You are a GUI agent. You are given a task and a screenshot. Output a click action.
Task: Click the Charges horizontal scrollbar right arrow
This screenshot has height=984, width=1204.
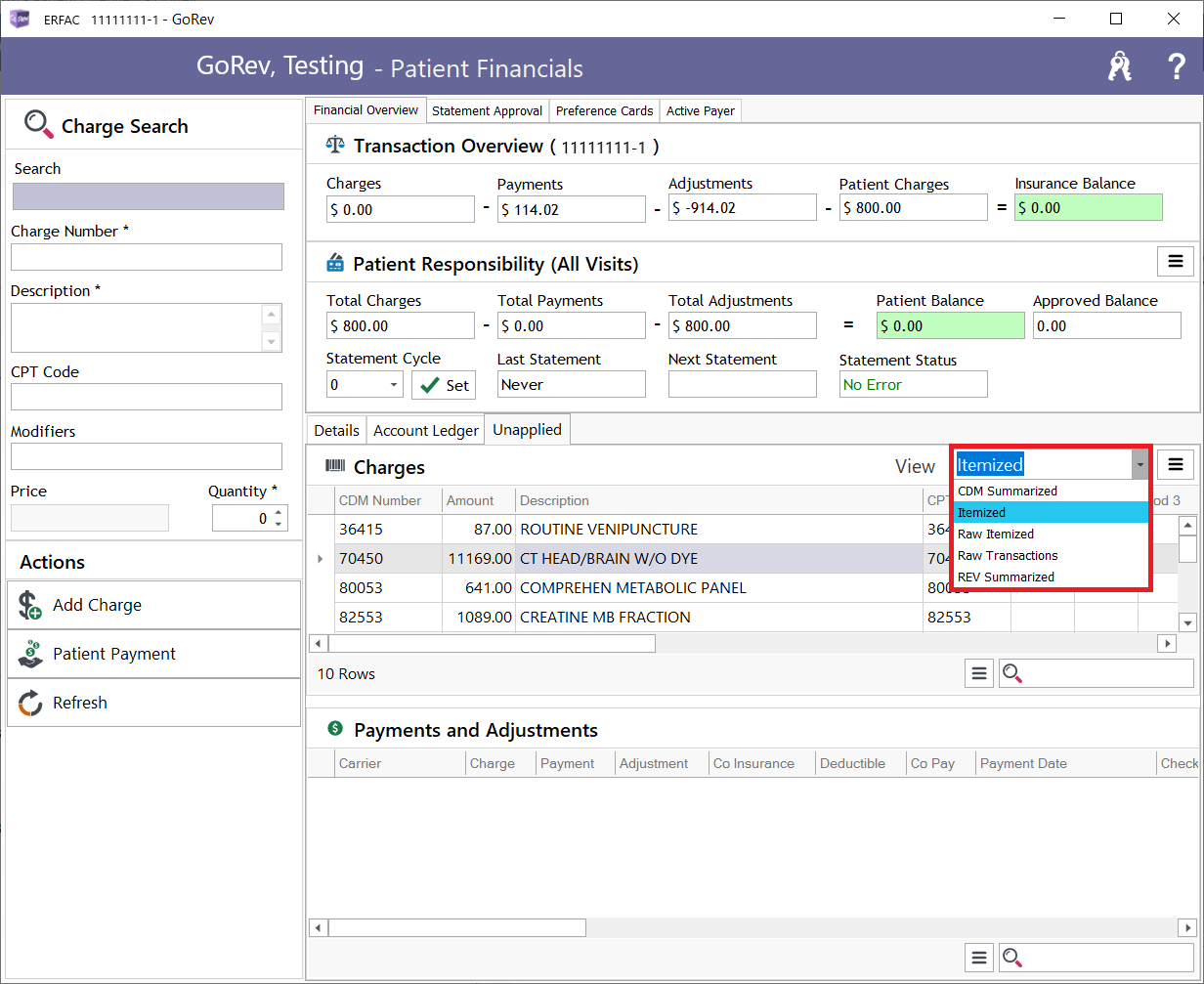tap(1167, 643)
